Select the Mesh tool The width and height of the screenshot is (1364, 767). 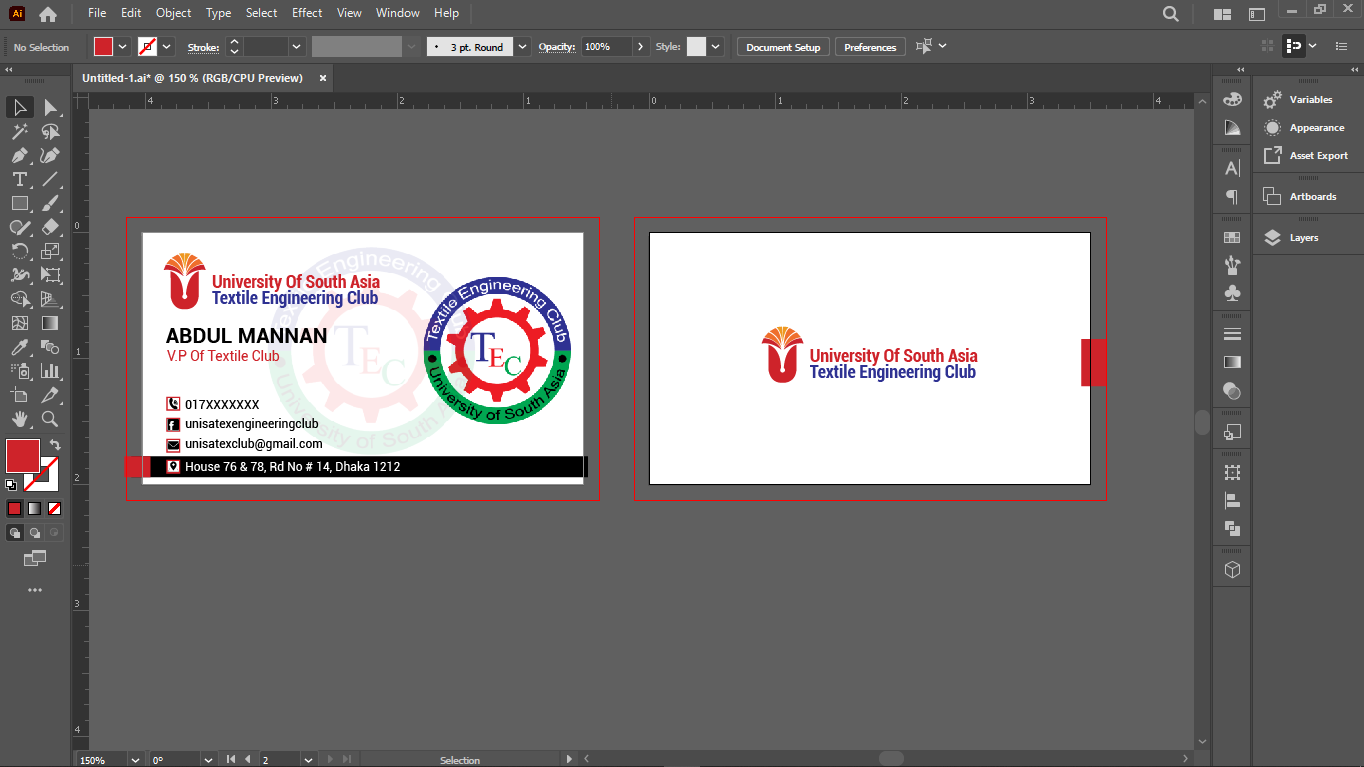point(20,323)
